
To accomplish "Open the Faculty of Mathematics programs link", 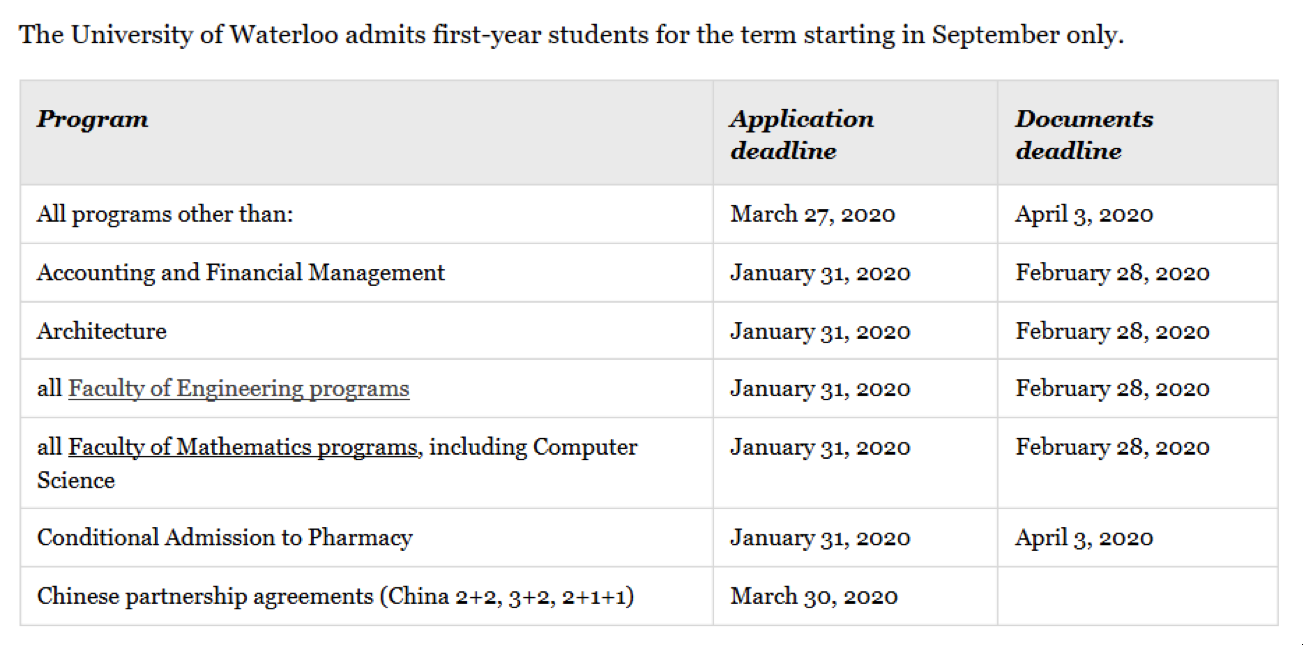I will (242, 447).
